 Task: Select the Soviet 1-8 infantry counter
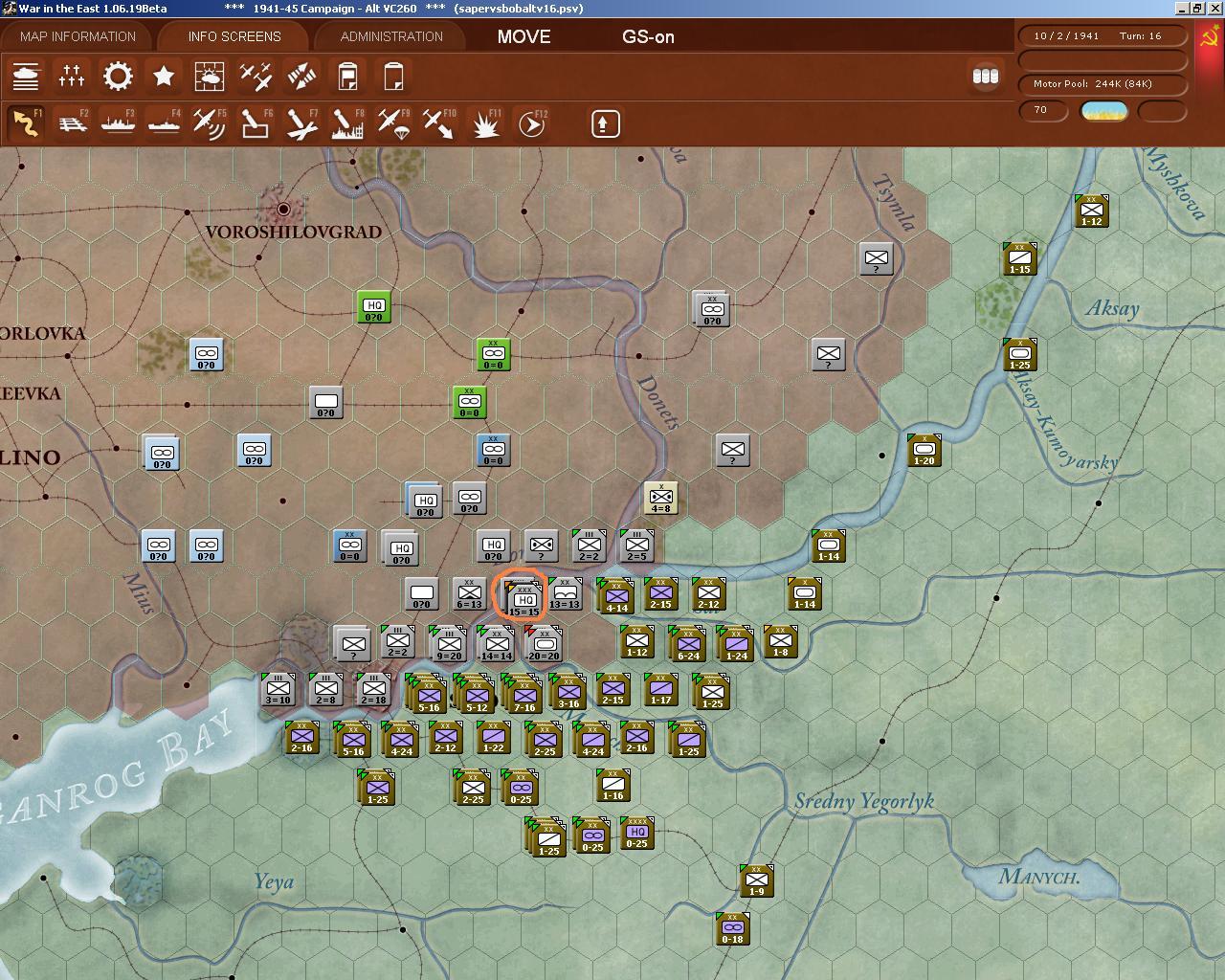[781, 642]
